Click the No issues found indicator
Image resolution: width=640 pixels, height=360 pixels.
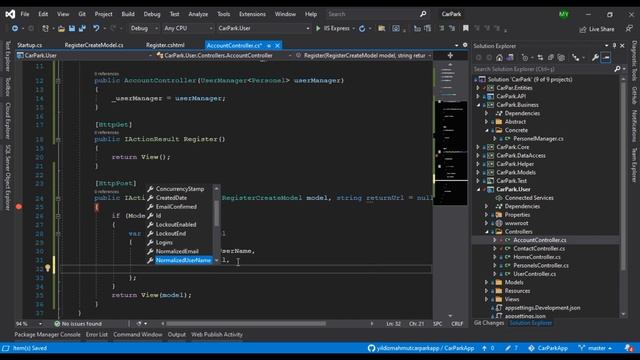[x=78, y=324]
